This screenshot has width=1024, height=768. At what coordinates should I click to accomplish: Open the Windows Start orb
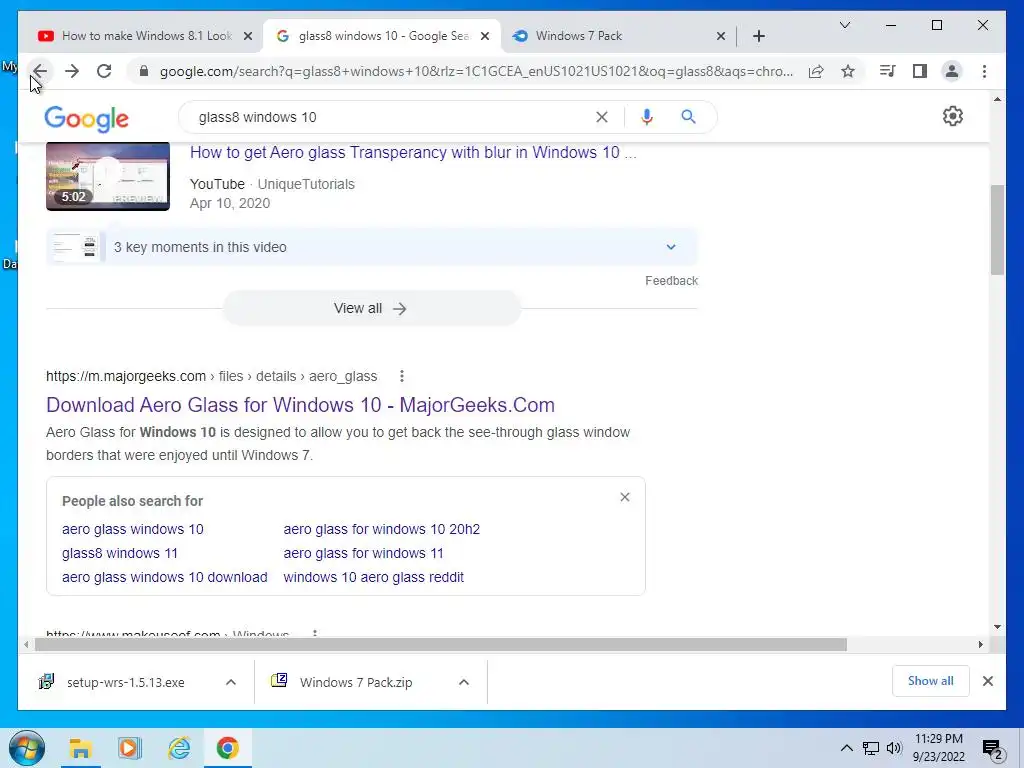point(27,748)
